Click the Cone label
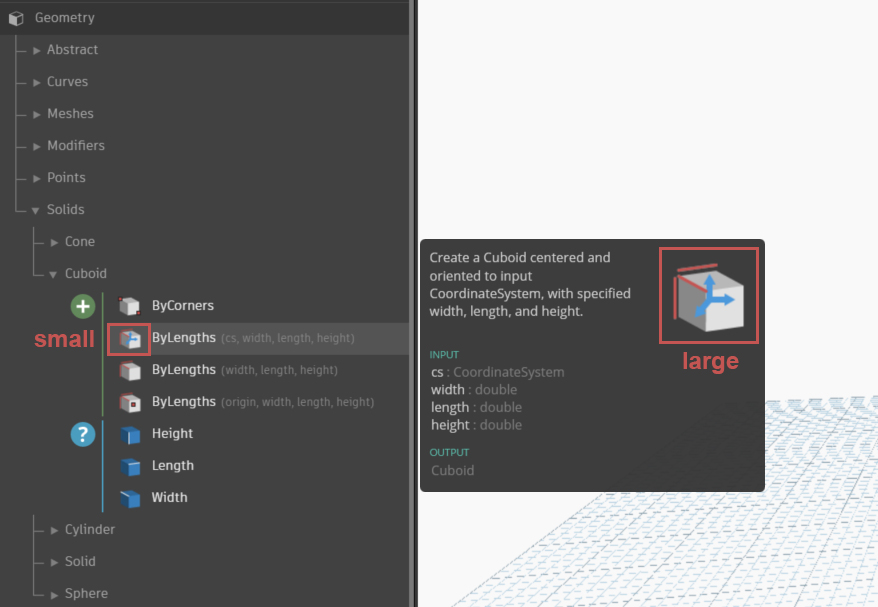 coord(80,242)
